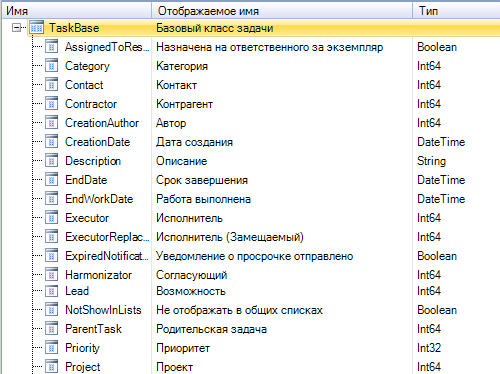Image resolution: width=500 pixels, height=374 pixels.
Task: Select the ParentTask attribute
Action: [x=93, y=329]
